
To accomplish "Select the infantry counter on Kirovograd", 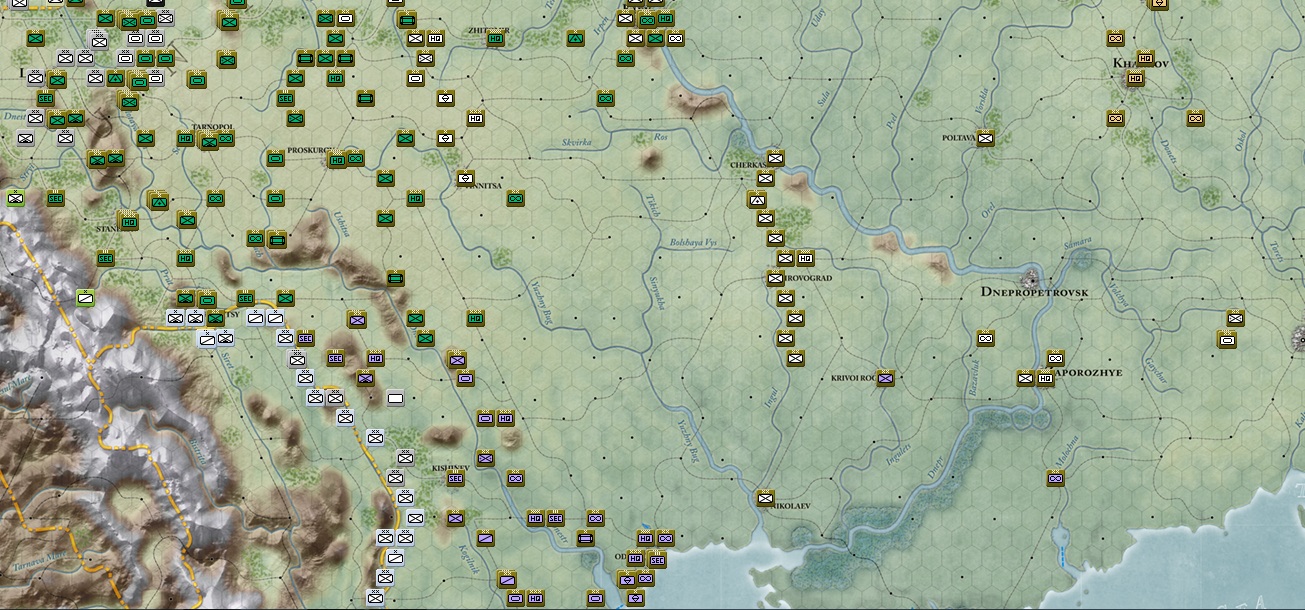I will click(775, 278).
